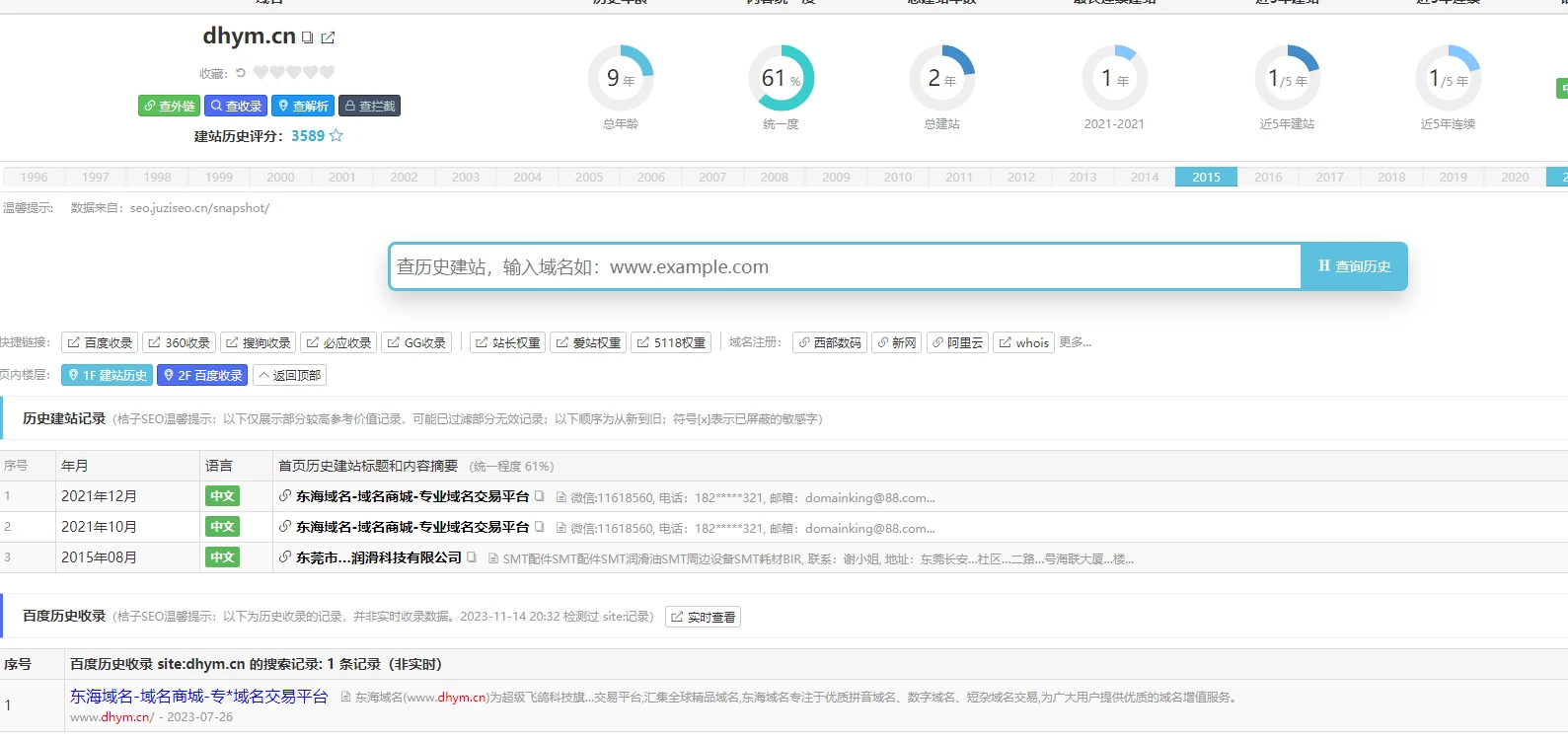Screen dimensions: 1568x740
Task: Select year 2015 on the timeline
Action: click(1206, 178)
